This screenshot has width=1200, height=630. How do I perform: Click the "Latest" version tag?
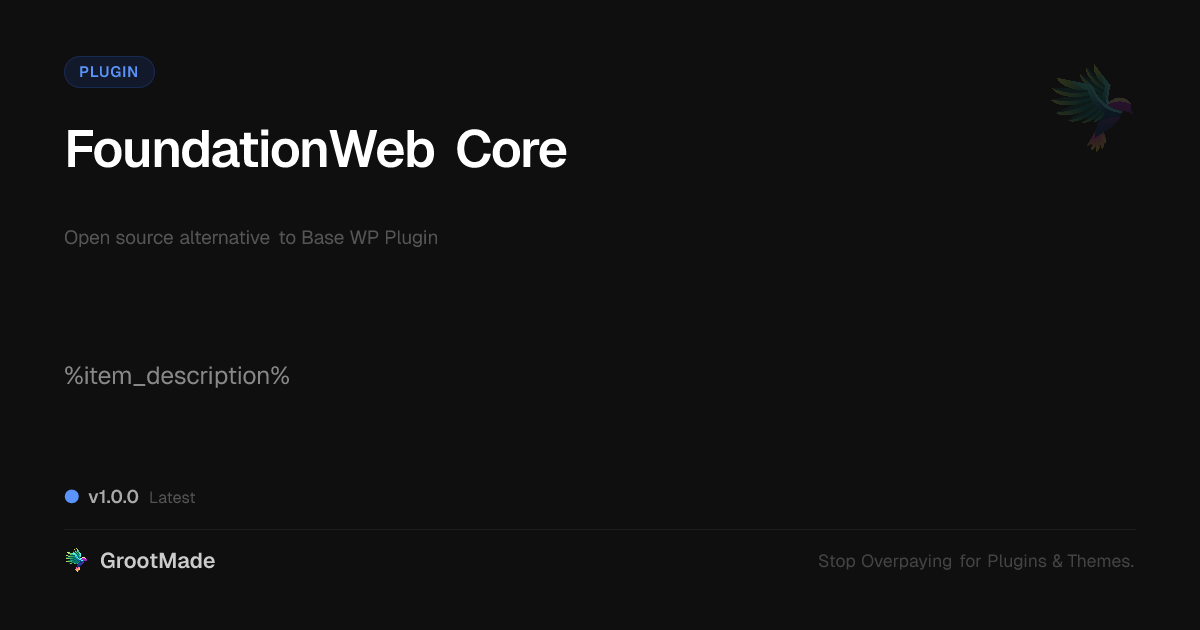172,498
